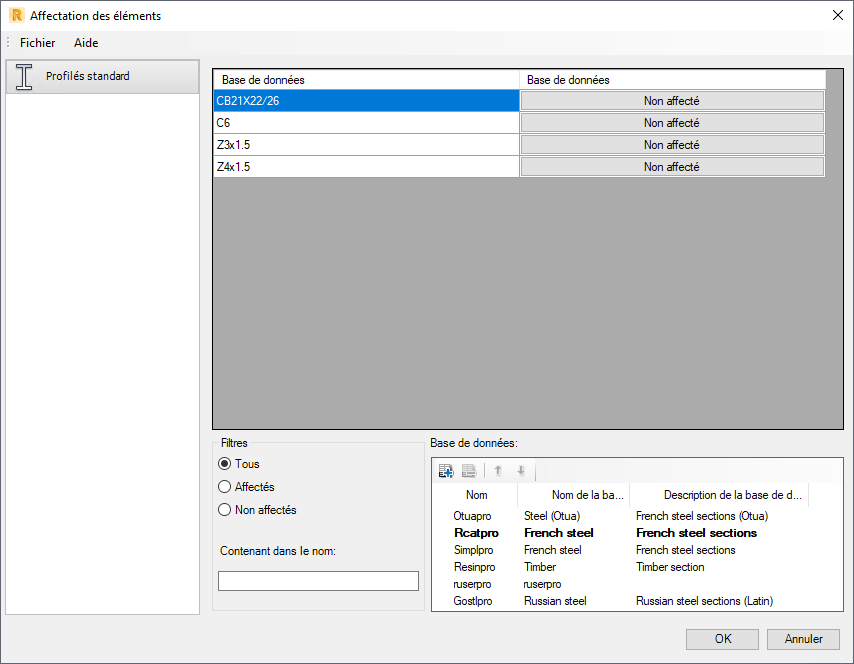Click Non affecté button for Z4x1.5
This screenshot has height=664, width=854.
[x=672, y=167]
